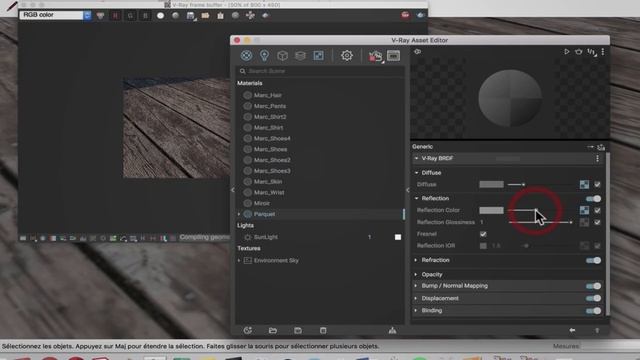The height and width of the screenshot is (360, 640).
Task: Collapse V-Ray BRDF section
Action: (416, 158)
